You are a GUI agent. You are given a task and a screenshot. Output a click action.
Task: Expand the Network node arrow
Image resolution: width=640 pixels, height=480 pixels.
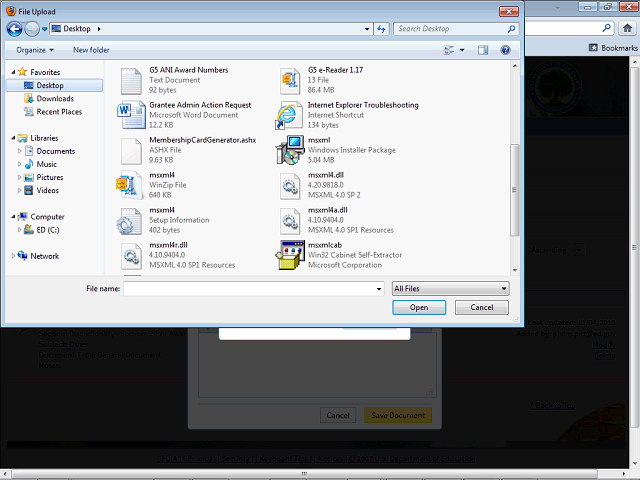coord(13,256)
